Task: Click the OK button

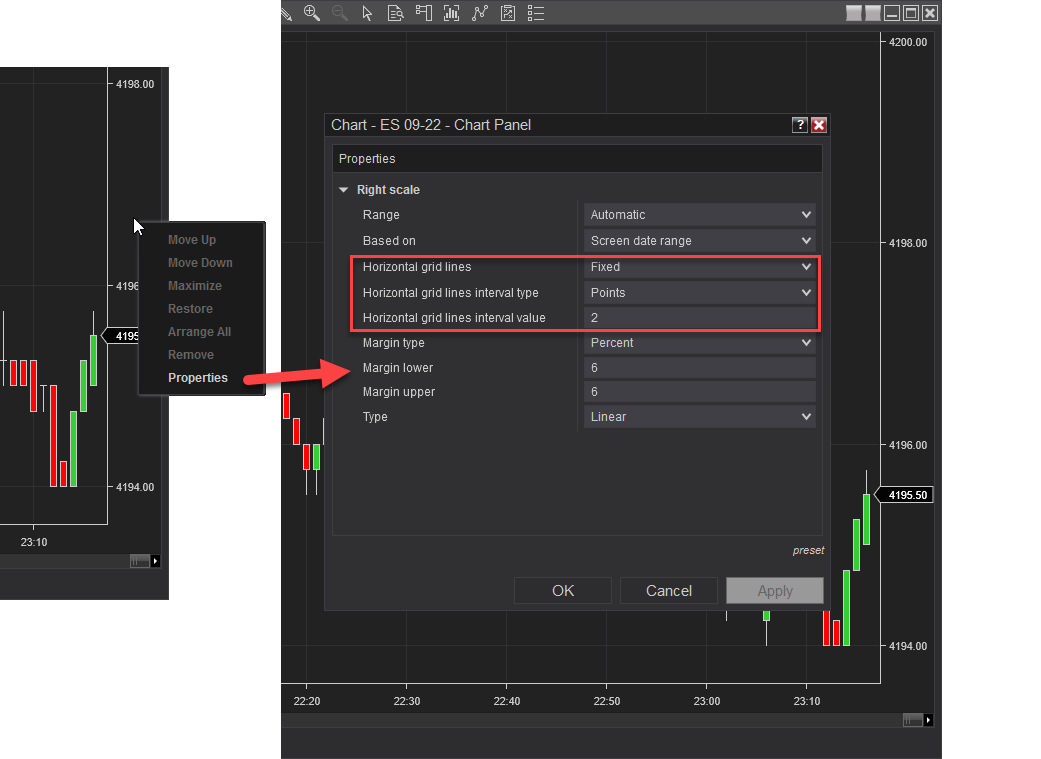Action: 563,590
